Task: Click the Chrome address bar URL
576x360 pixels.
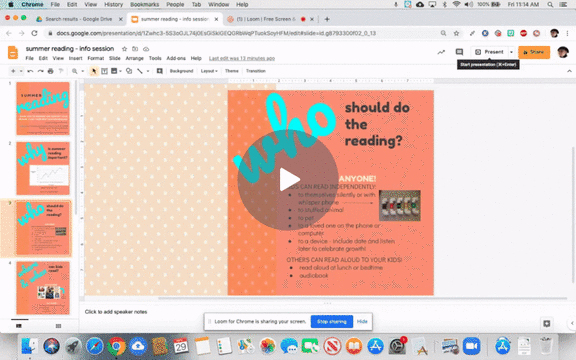Action: pos(216,33)
